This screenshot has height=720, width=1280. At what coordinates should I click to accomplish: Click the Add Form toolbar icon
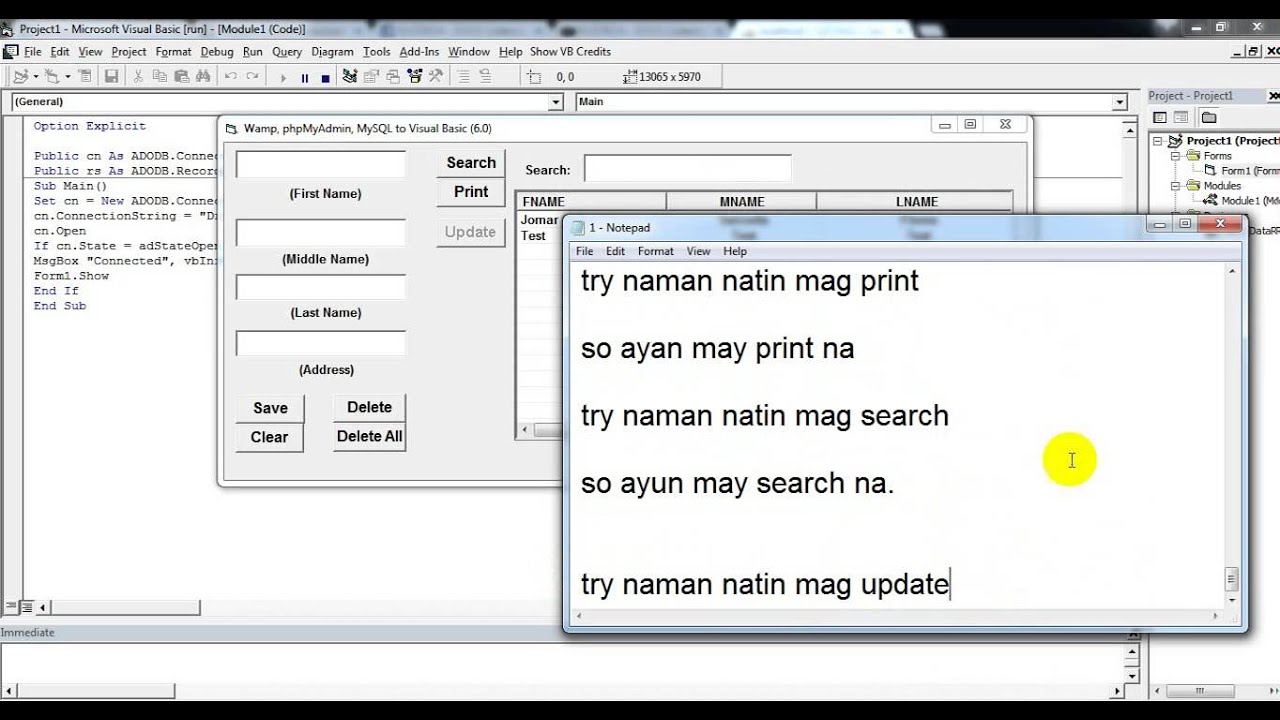52,76
